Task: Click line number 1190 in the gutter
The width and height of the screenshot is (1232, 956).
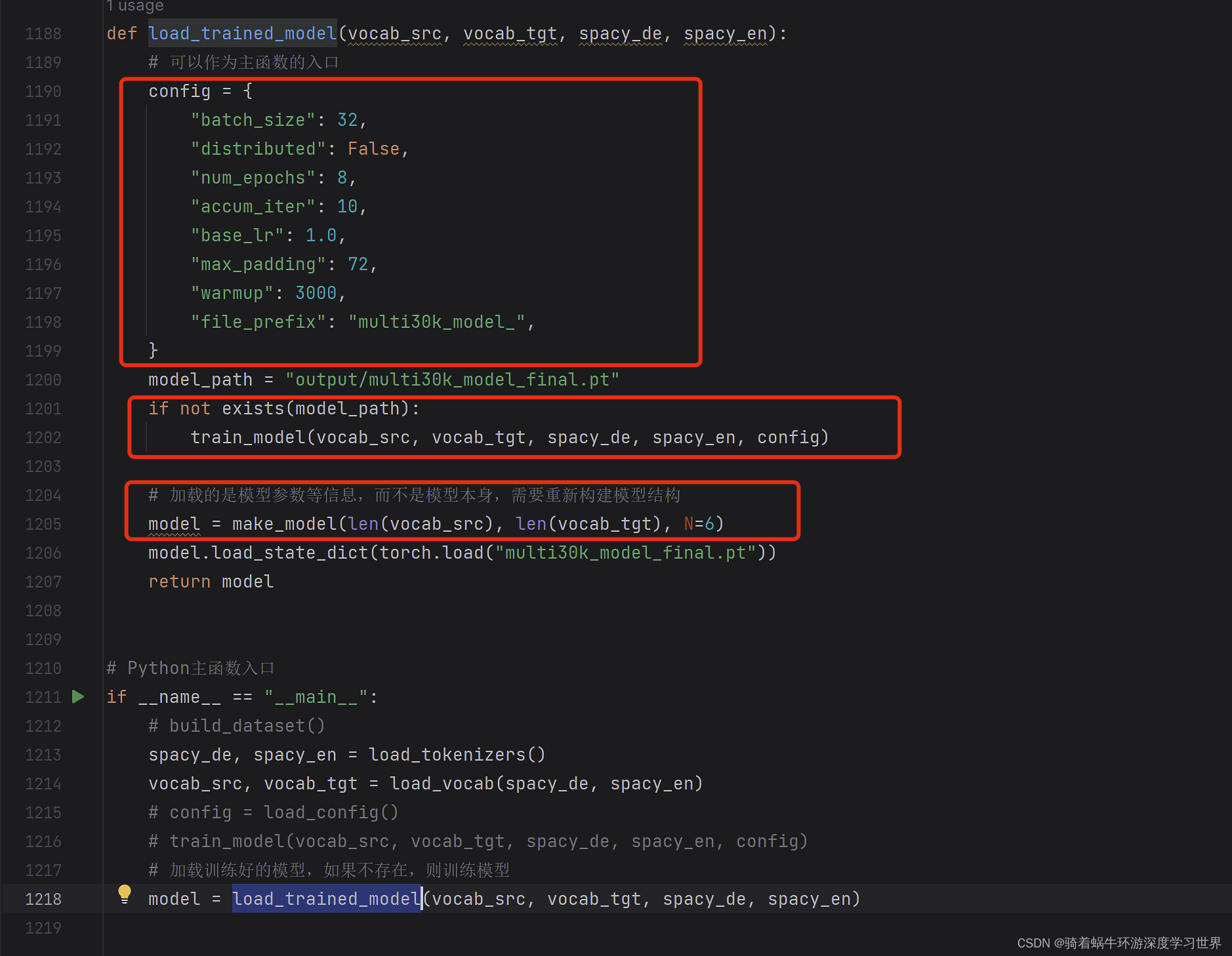Action: coord(43,91)
